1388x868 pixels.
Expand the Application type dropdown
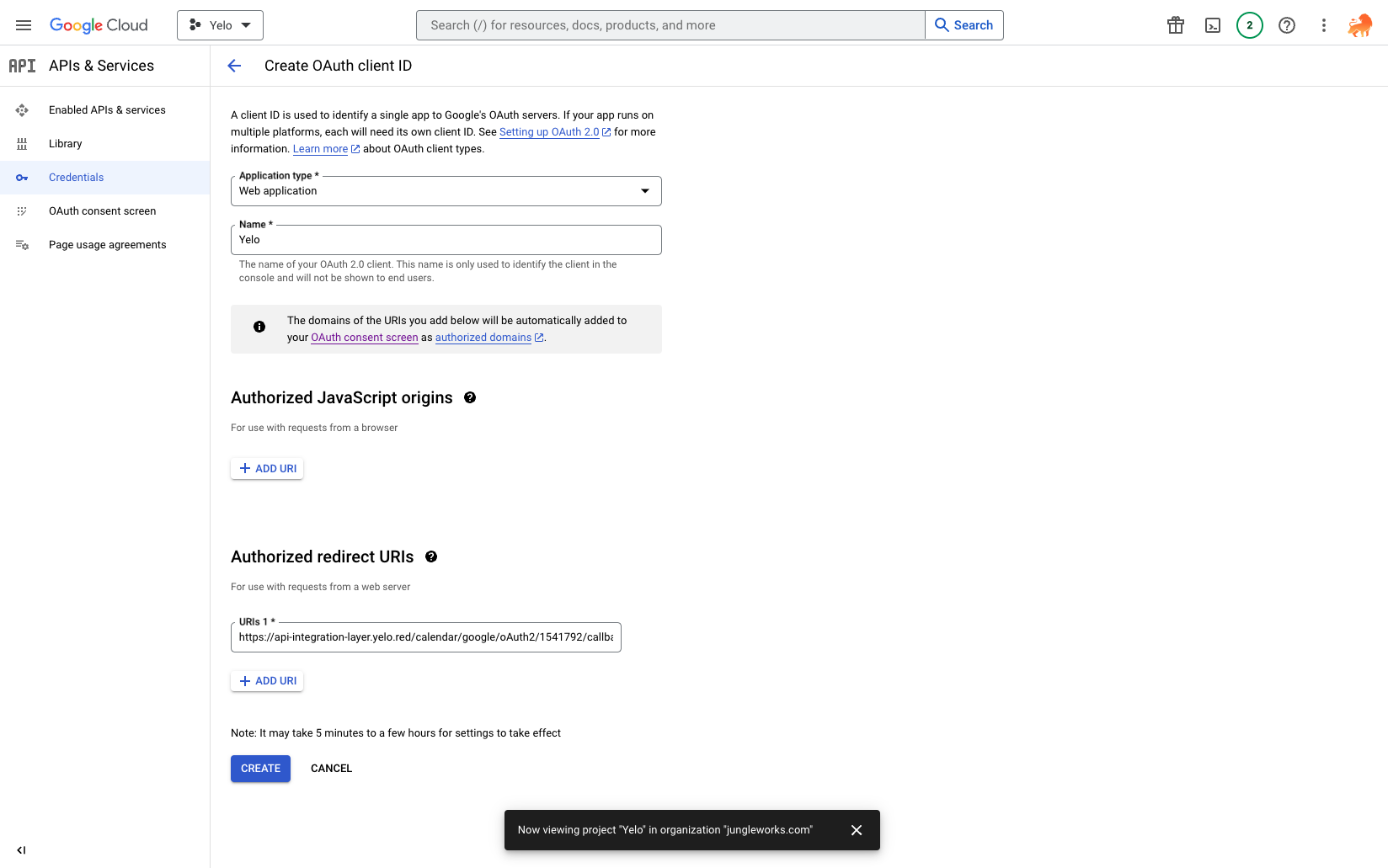[446, 191]
